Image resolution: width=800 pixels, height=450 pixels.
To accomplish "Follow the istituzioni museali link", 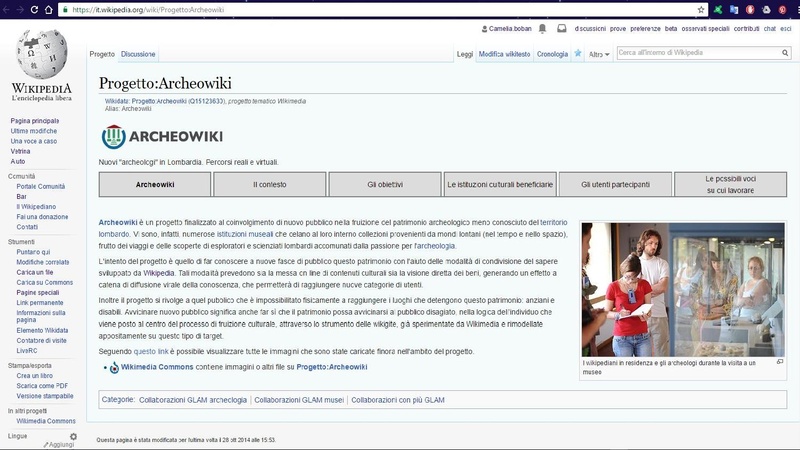I will pyautogui.click(x=245, y=234).
